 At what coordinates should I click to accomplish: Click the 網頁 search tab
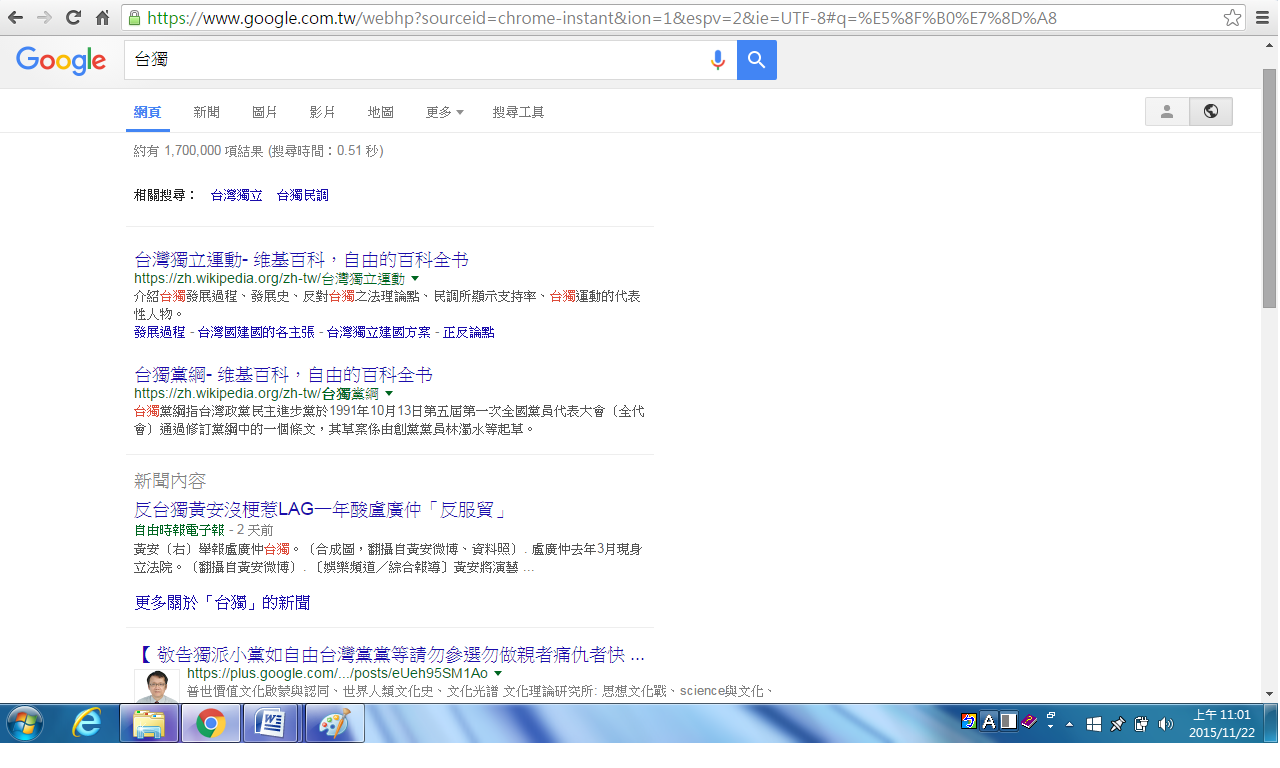[x=148, y=112]
